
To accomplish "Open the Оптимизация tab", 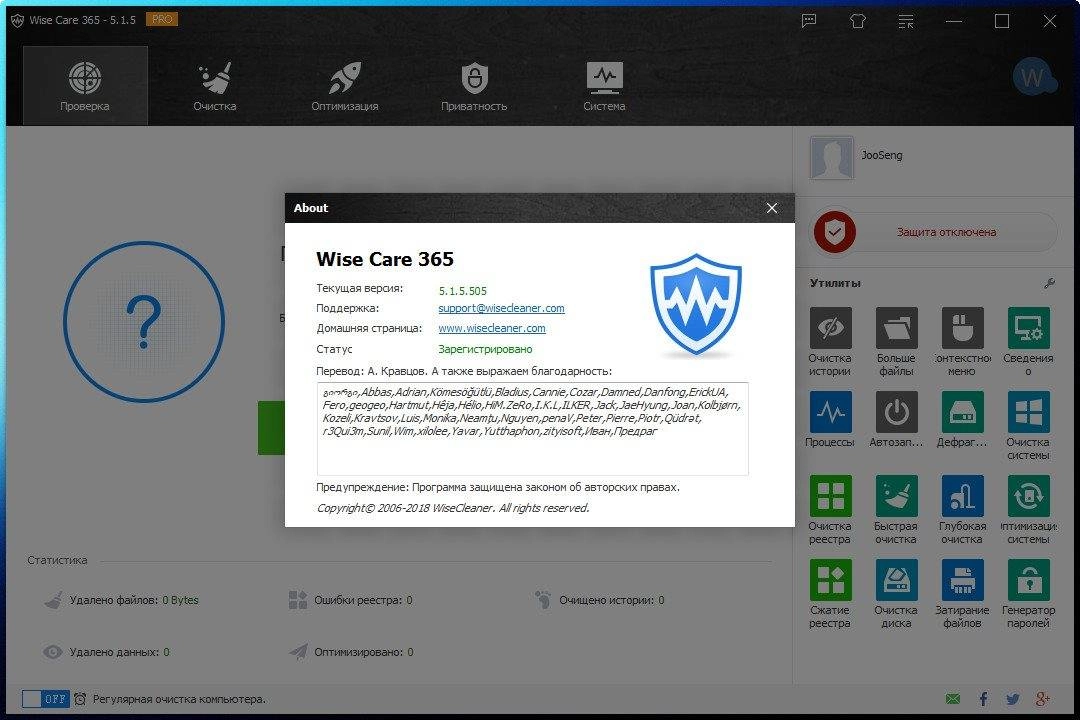I will 344,86.
